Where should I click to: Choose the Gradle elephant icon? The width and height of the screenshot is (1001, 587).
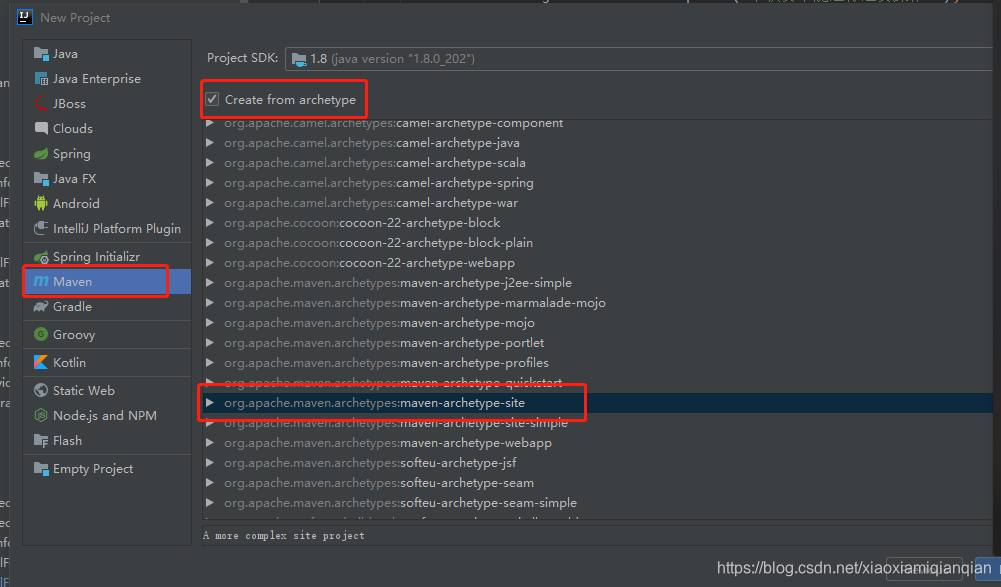[x=41, y=307]
